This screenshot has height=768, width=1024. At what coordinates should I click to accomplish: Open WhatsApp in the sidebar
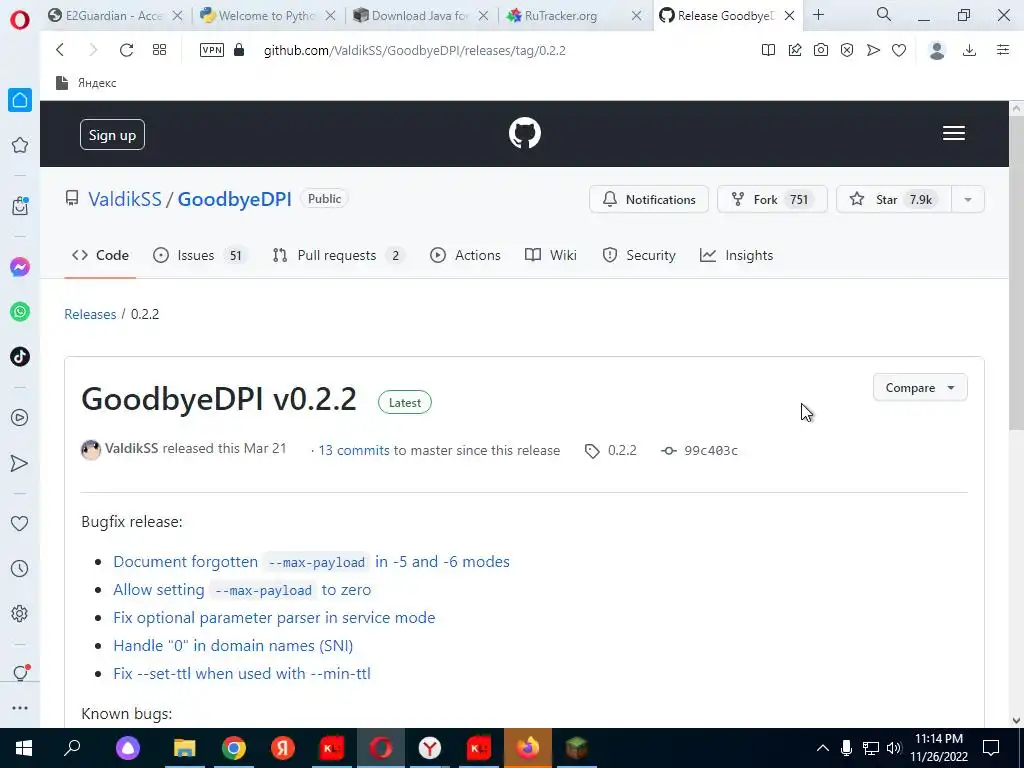click(x=20, y=312)
